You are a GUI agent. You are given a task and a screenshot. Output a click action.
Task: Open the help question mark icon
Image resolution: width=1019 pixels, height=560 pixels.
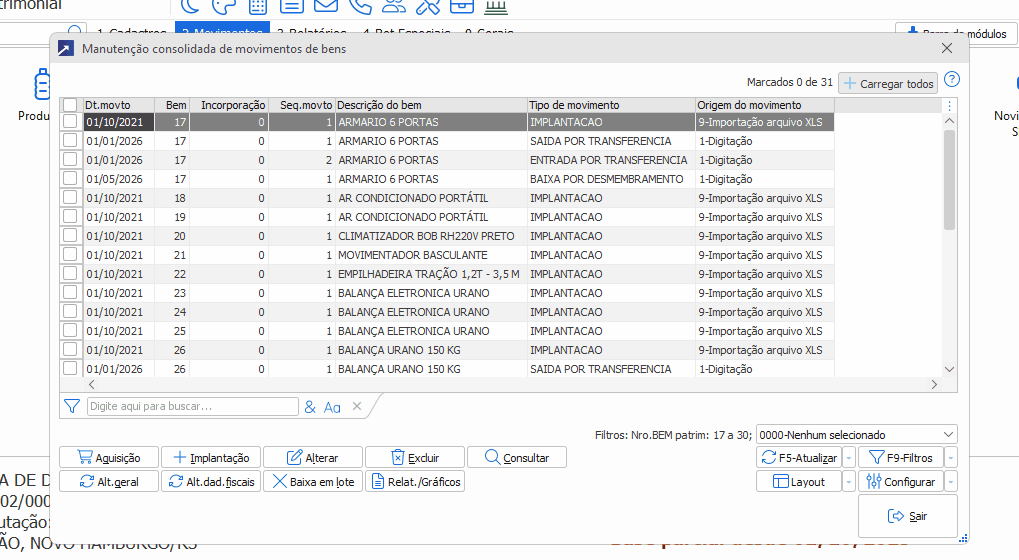pyautogui.click(x=951, y=80)
